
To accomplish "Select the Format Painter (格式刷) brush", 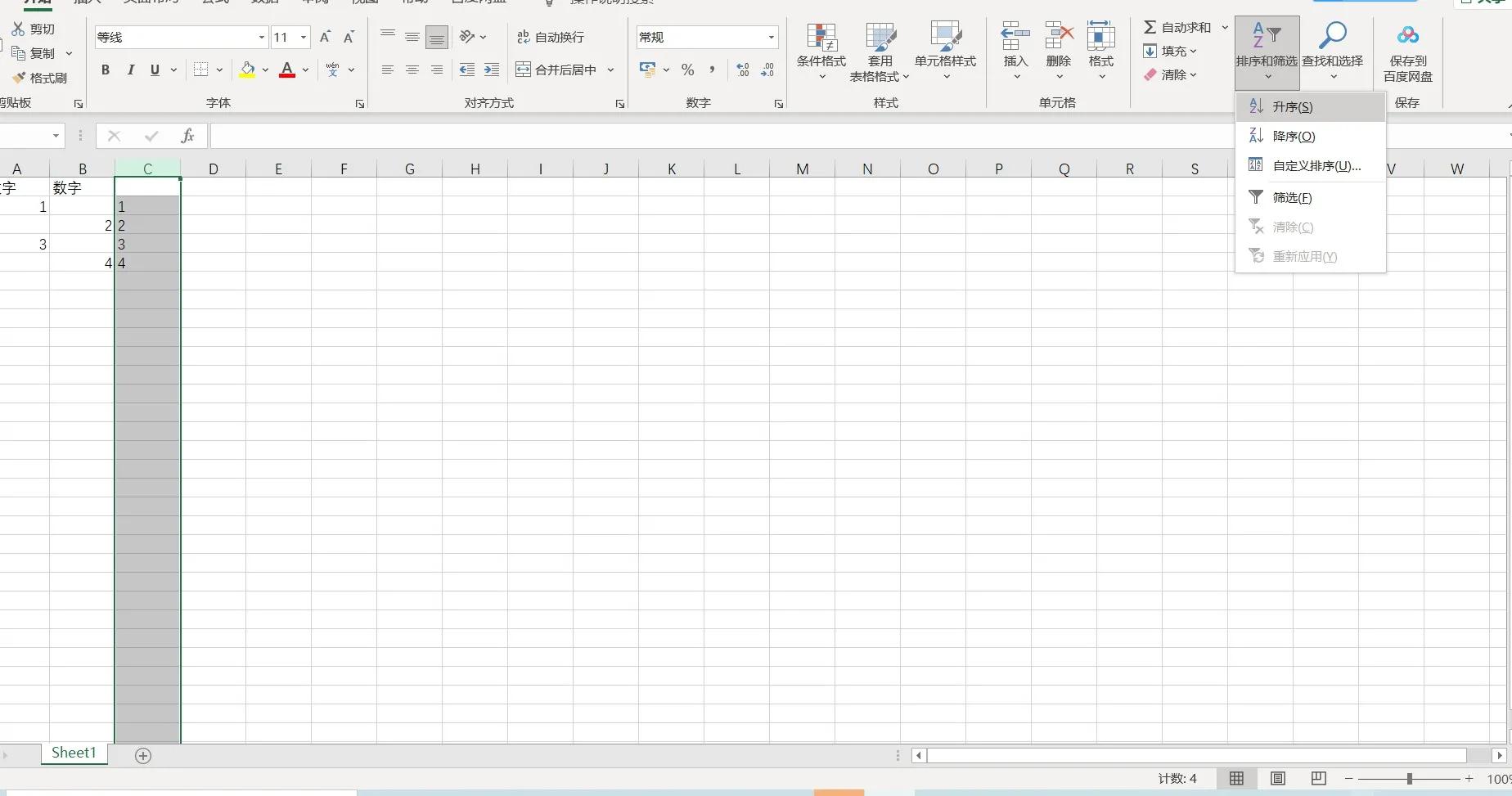I will click(18, 78).
